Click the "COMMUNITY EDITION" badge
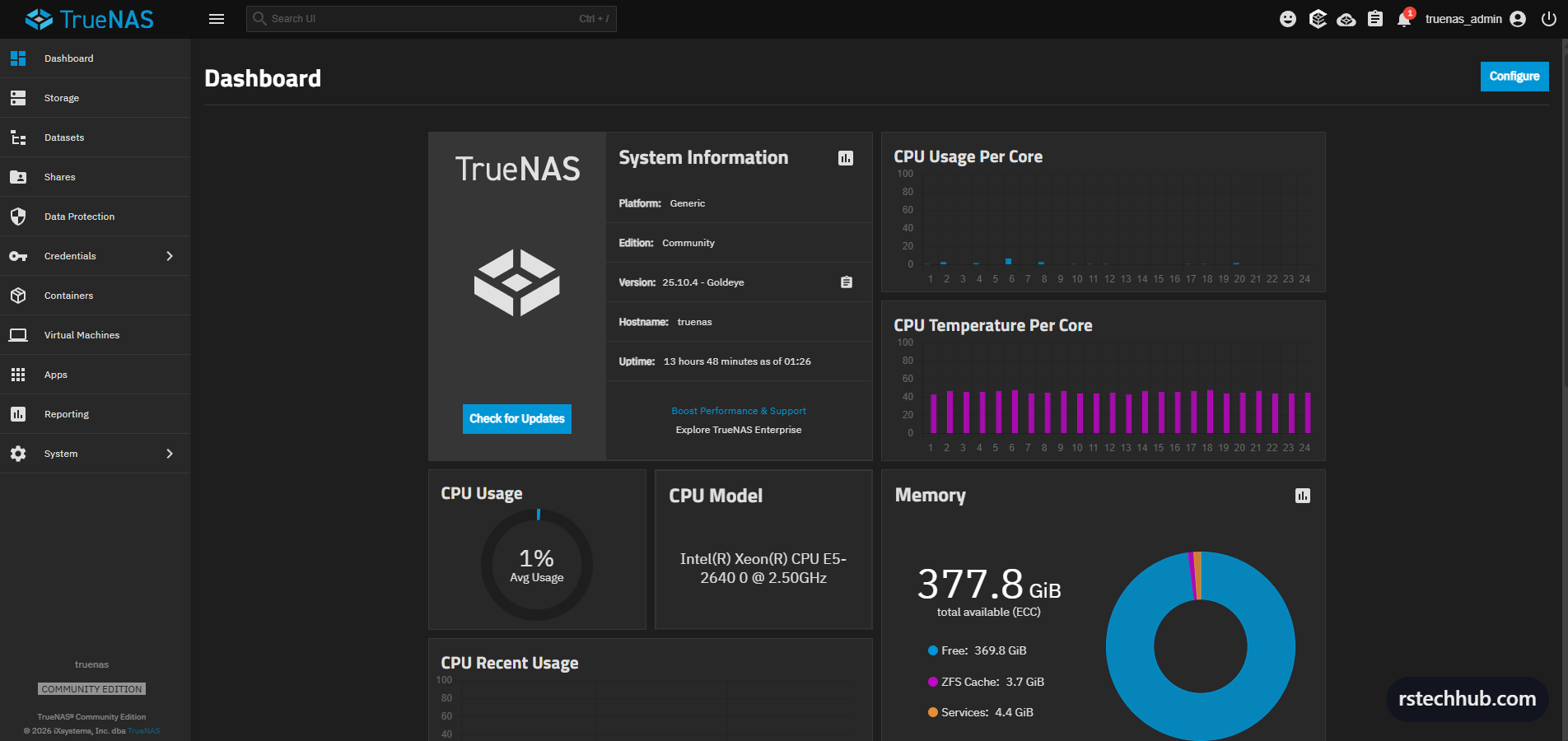The image size is (1568, 741). tap(91, 689)
